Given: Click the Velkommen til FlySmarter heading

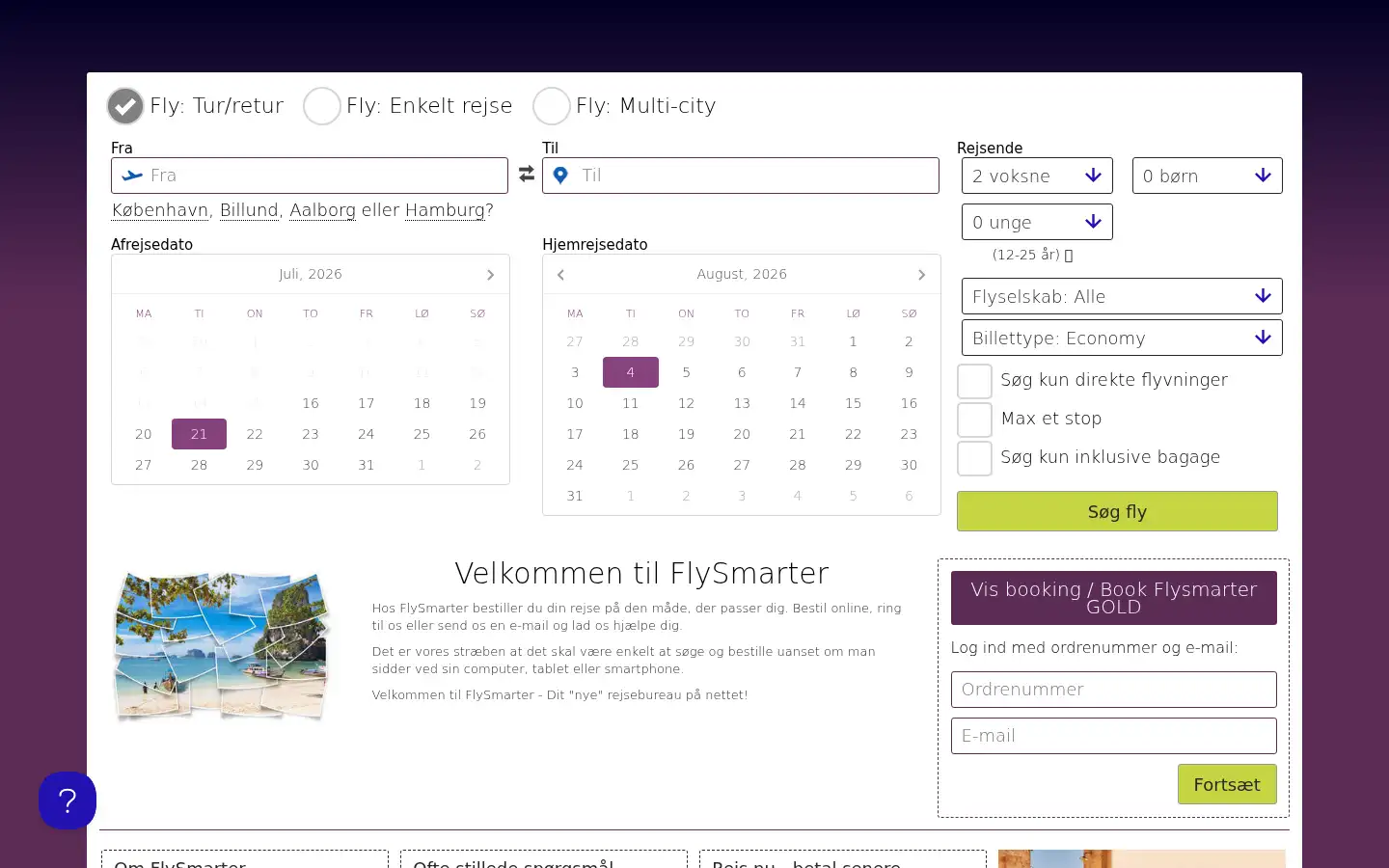Looking at the screenshot, I should pos(641,574).
